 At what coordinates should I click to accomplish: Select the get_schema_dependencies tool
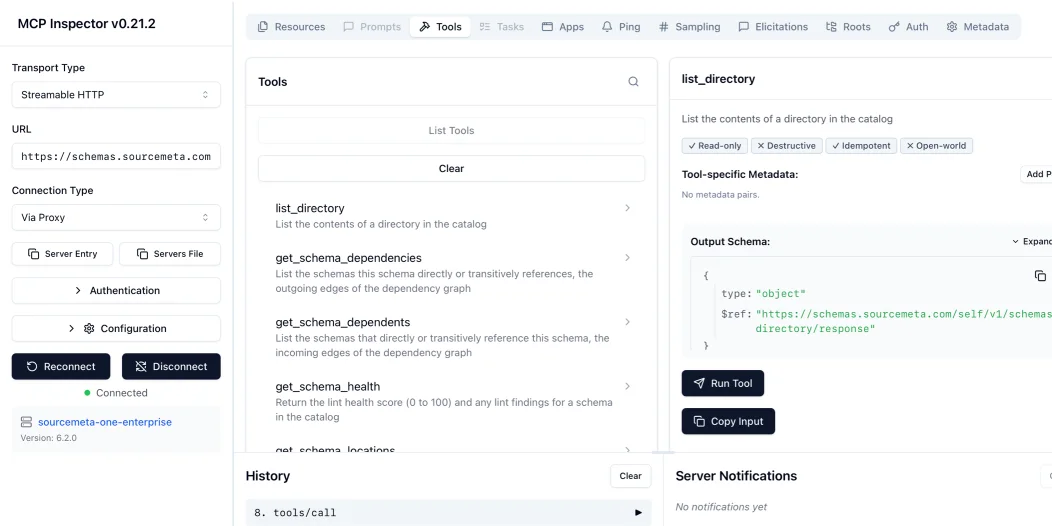click(452, 272)
